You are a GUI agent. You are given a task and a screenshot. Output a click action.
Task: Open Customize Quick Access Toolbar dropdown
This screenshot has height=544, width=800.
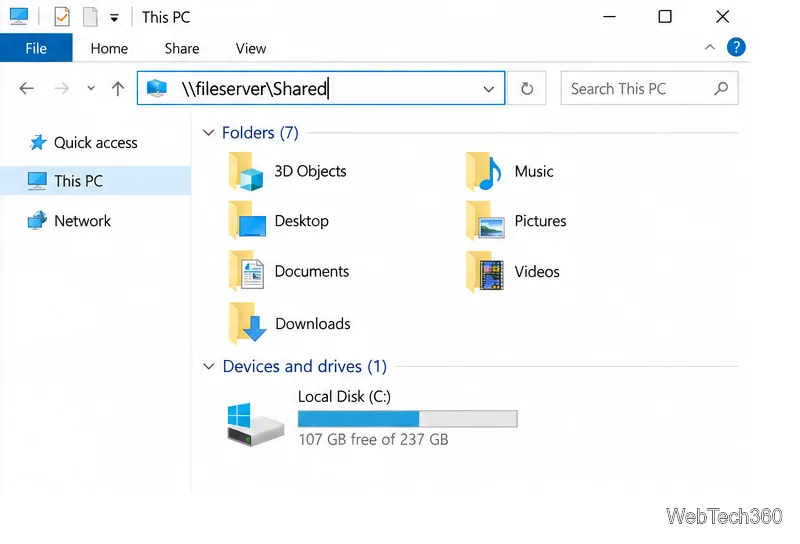coord(114,18)
